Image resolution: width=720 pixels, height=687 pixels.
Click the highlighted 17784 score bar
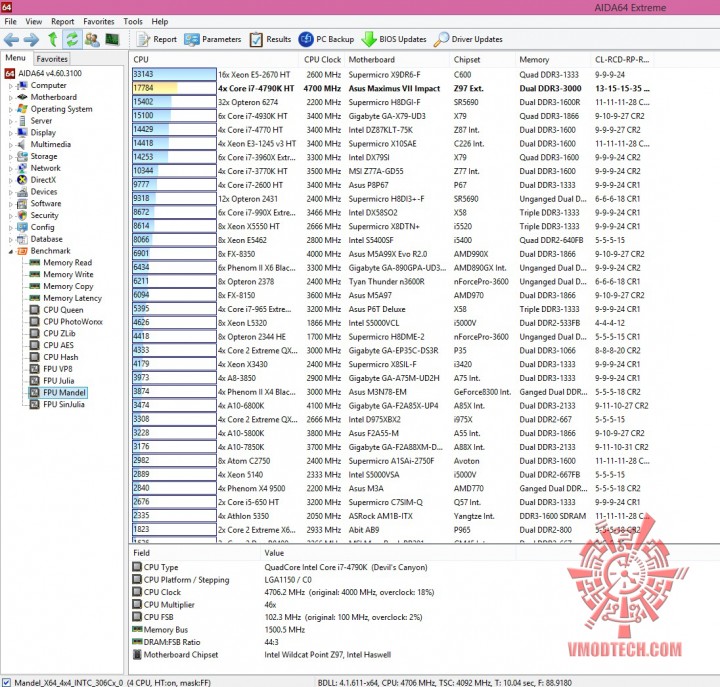click(x=174, y=88)
